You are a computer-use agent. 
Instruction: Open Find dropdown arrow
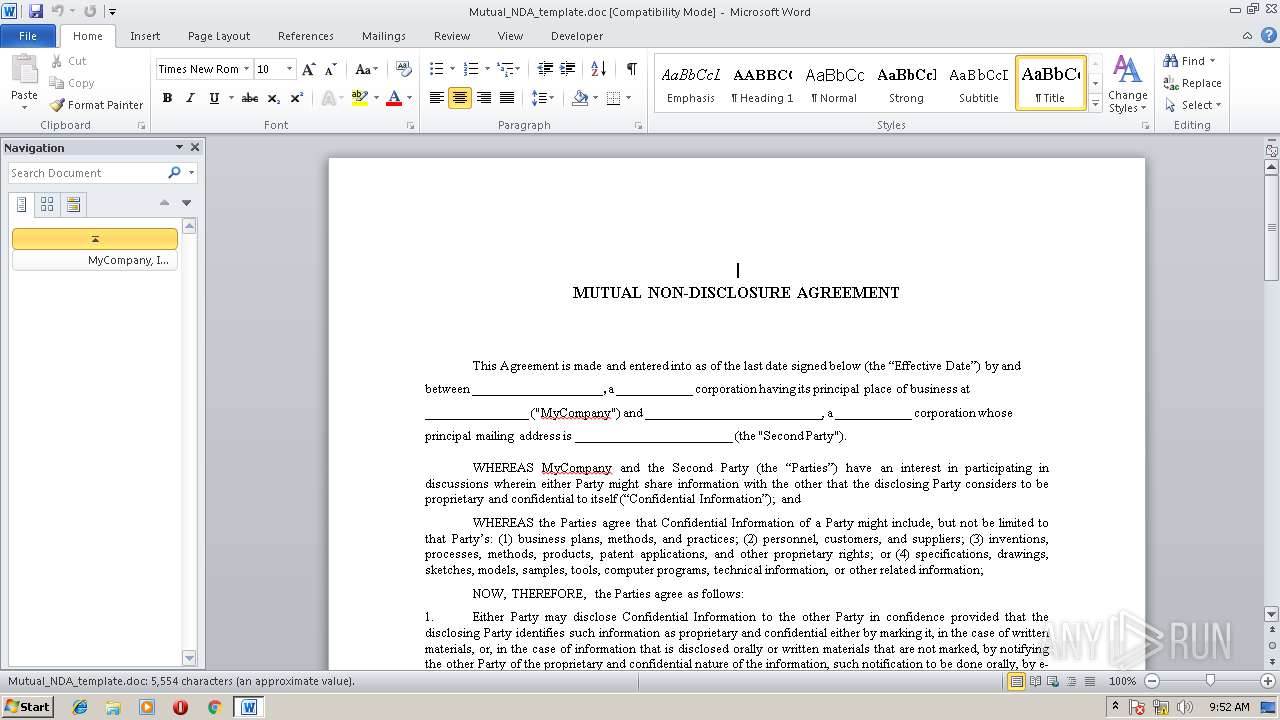click(1213, 61)
